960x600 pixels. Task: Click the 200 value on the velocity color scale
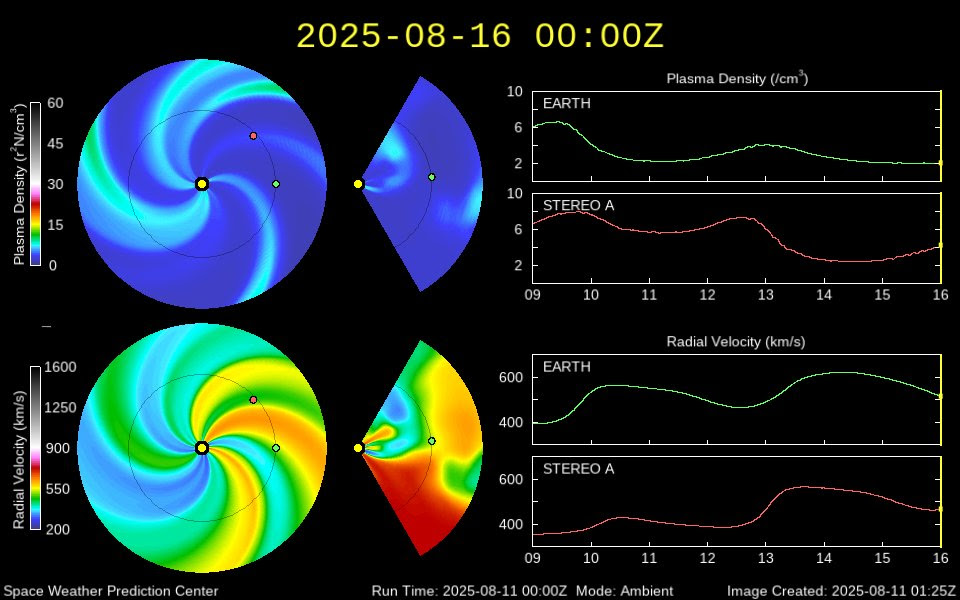58,530
